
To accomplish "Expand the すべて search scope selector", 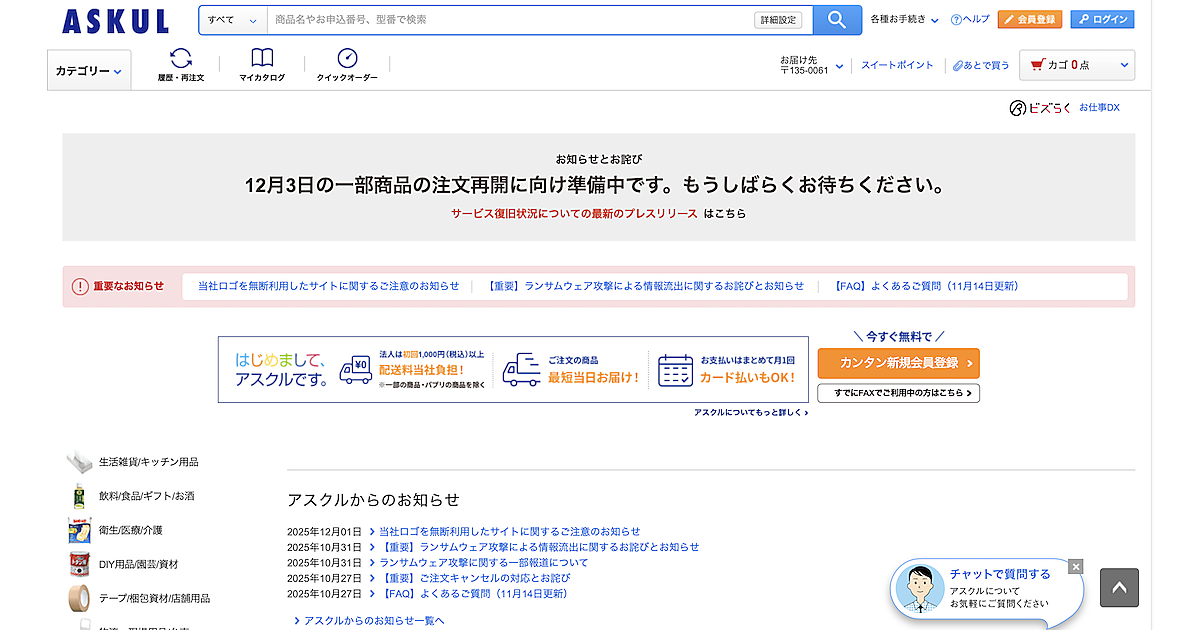I will pos(232,19).
